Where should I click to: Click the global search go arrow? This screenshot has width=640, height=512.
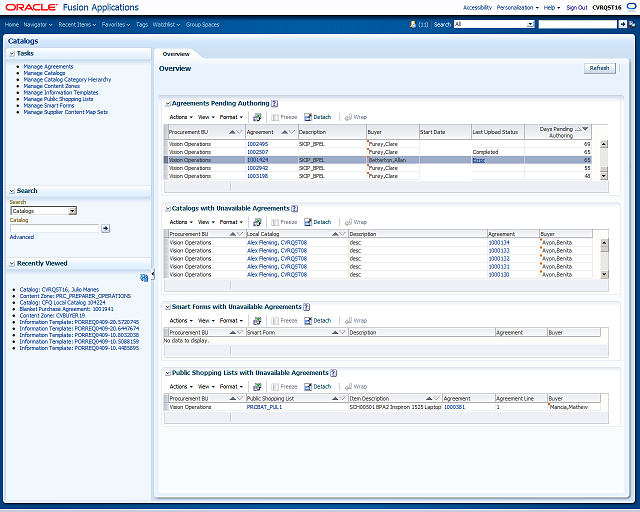click(x=622, y=24)
